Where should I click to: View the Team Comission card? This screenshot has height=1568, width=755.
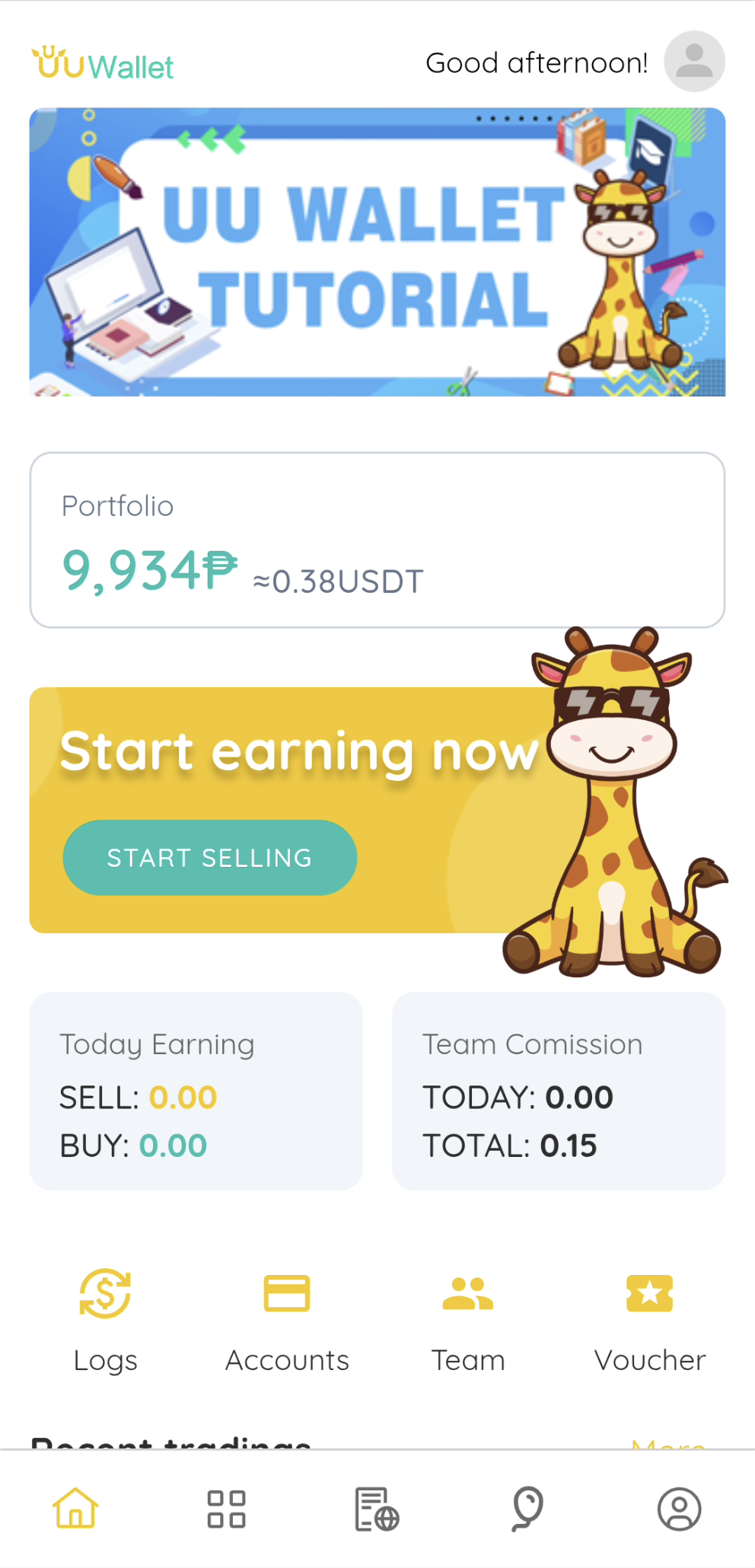pos(559,1091)
